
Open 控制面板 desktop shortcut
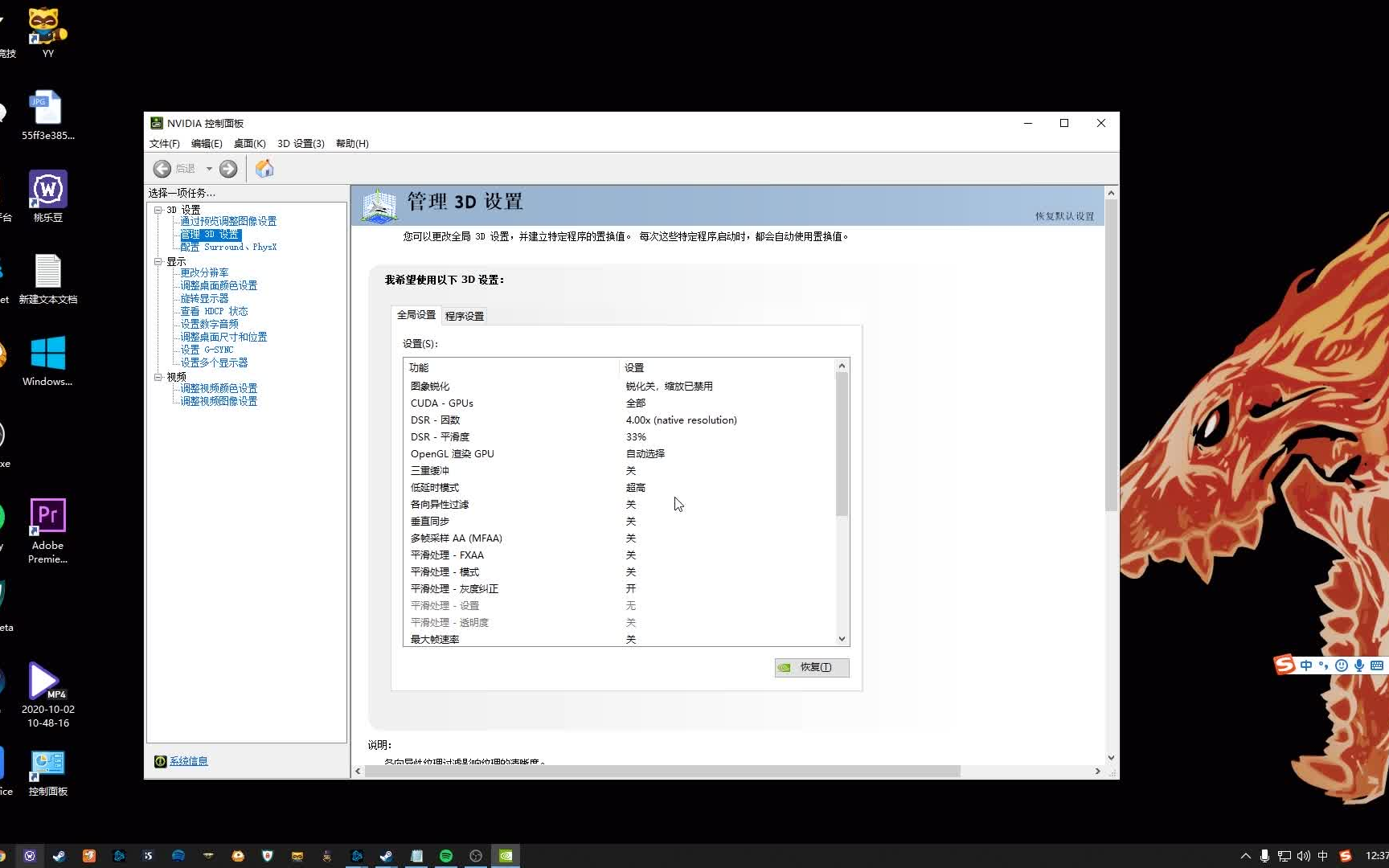pos(47,773)
